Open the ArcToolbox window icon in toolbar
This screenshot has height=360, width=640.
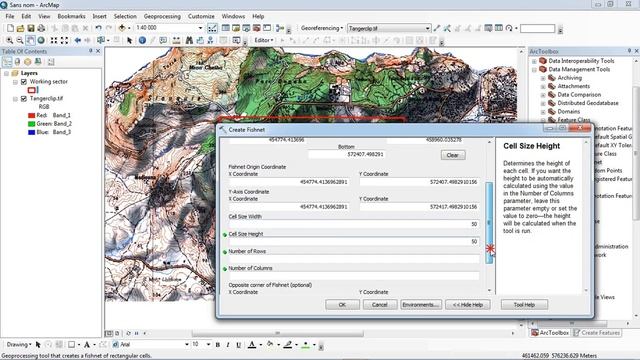[x=257, y=28]
